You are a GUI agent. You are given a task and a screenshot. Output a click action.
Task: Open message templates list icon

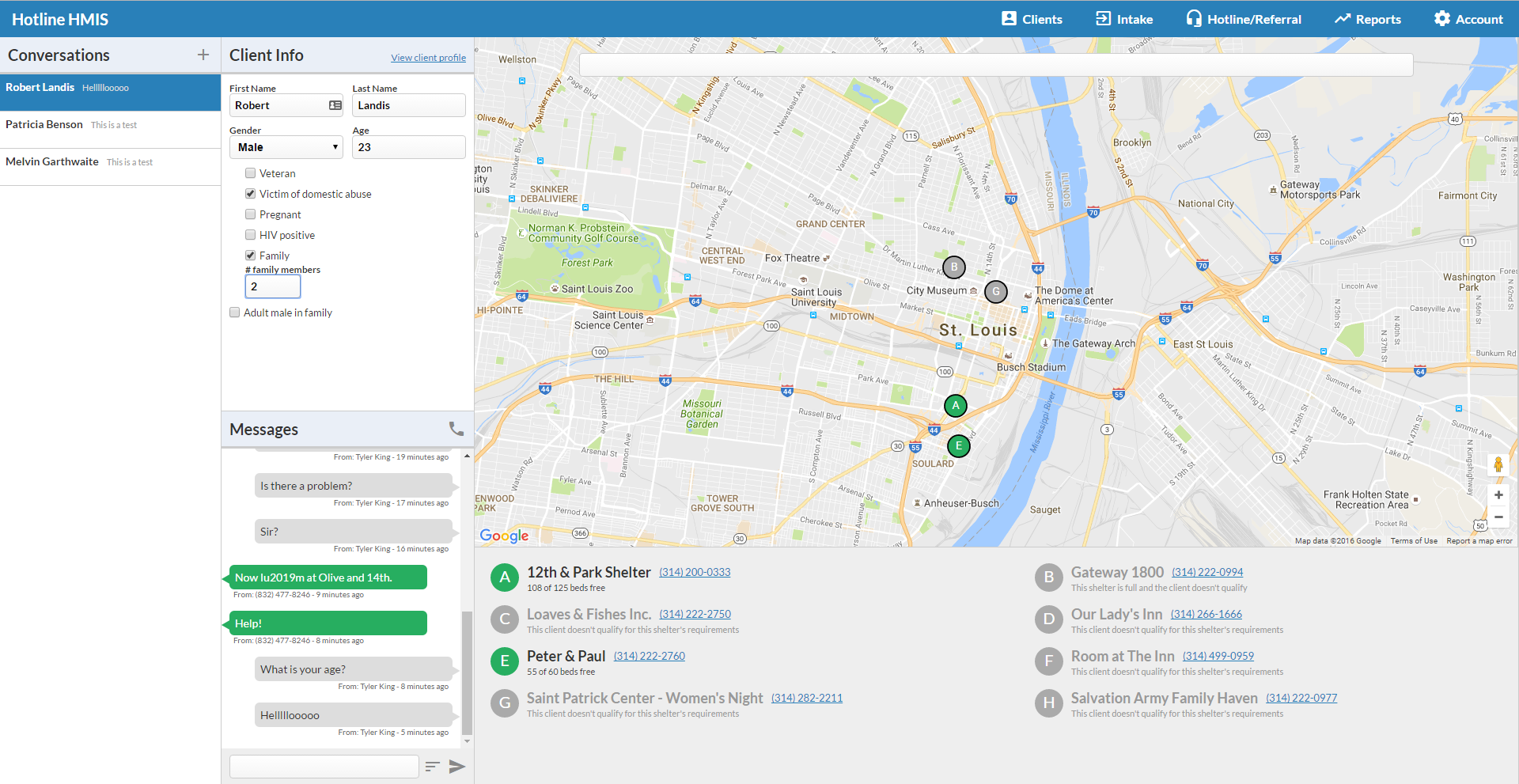pyautogui.click(x=432, y=766)
